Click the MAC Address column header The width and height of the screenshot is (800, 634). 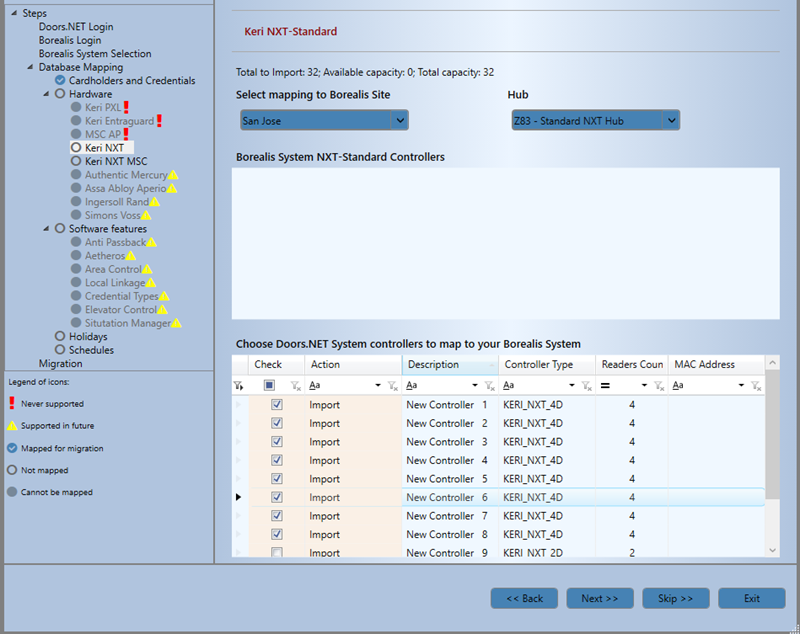(x=716, y=365)
